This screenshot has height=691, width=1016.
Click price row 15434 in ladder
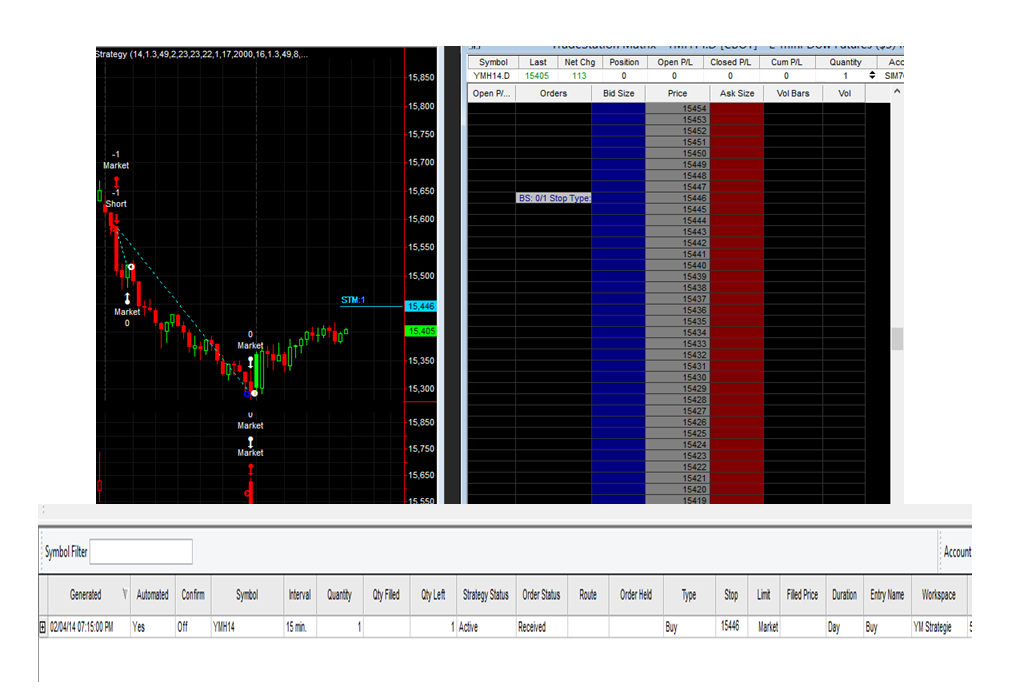tap(678, 333)
